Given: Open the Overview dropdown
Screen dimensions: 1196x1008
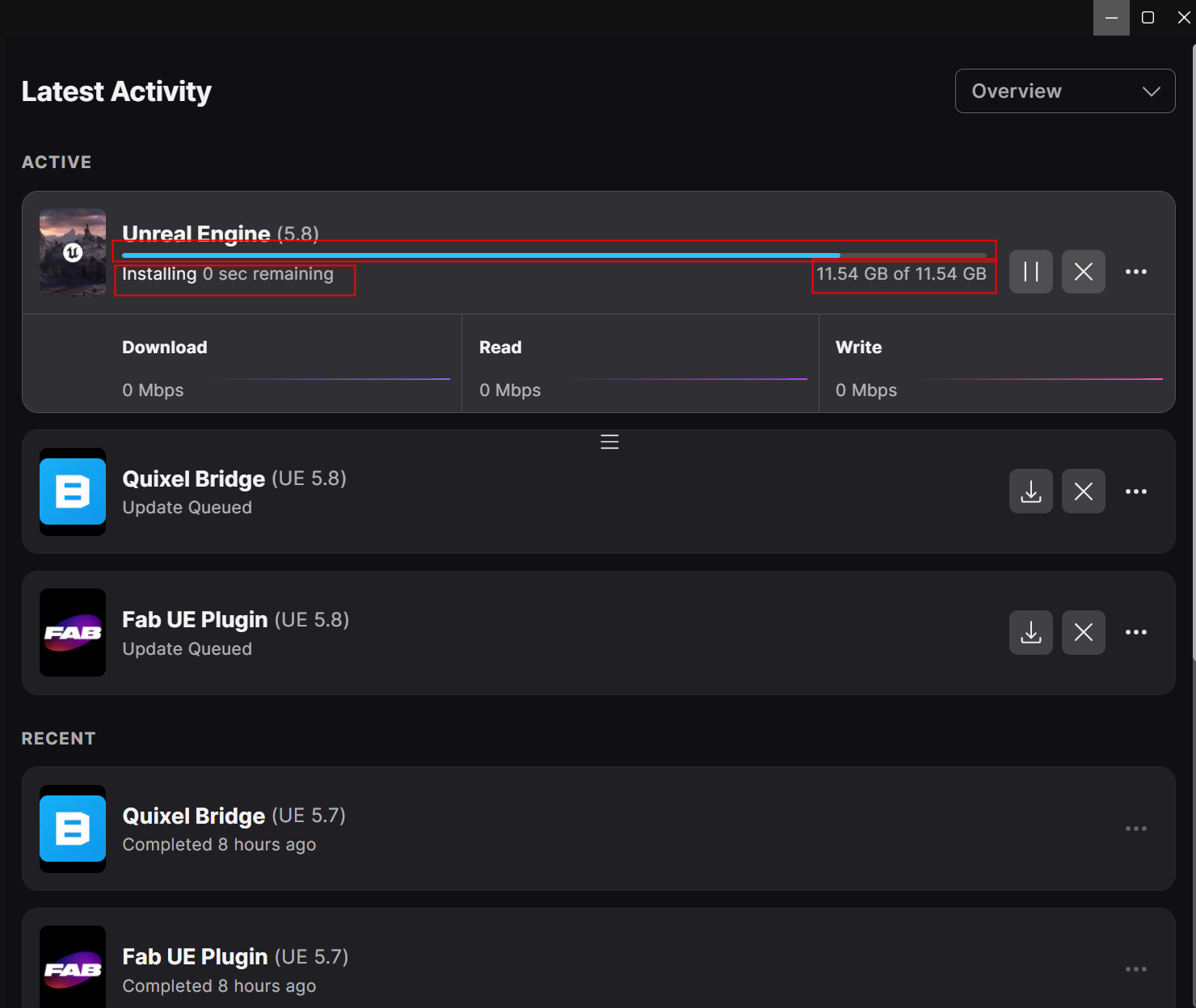Looking at the screenshot, I should click(1065, 91).
